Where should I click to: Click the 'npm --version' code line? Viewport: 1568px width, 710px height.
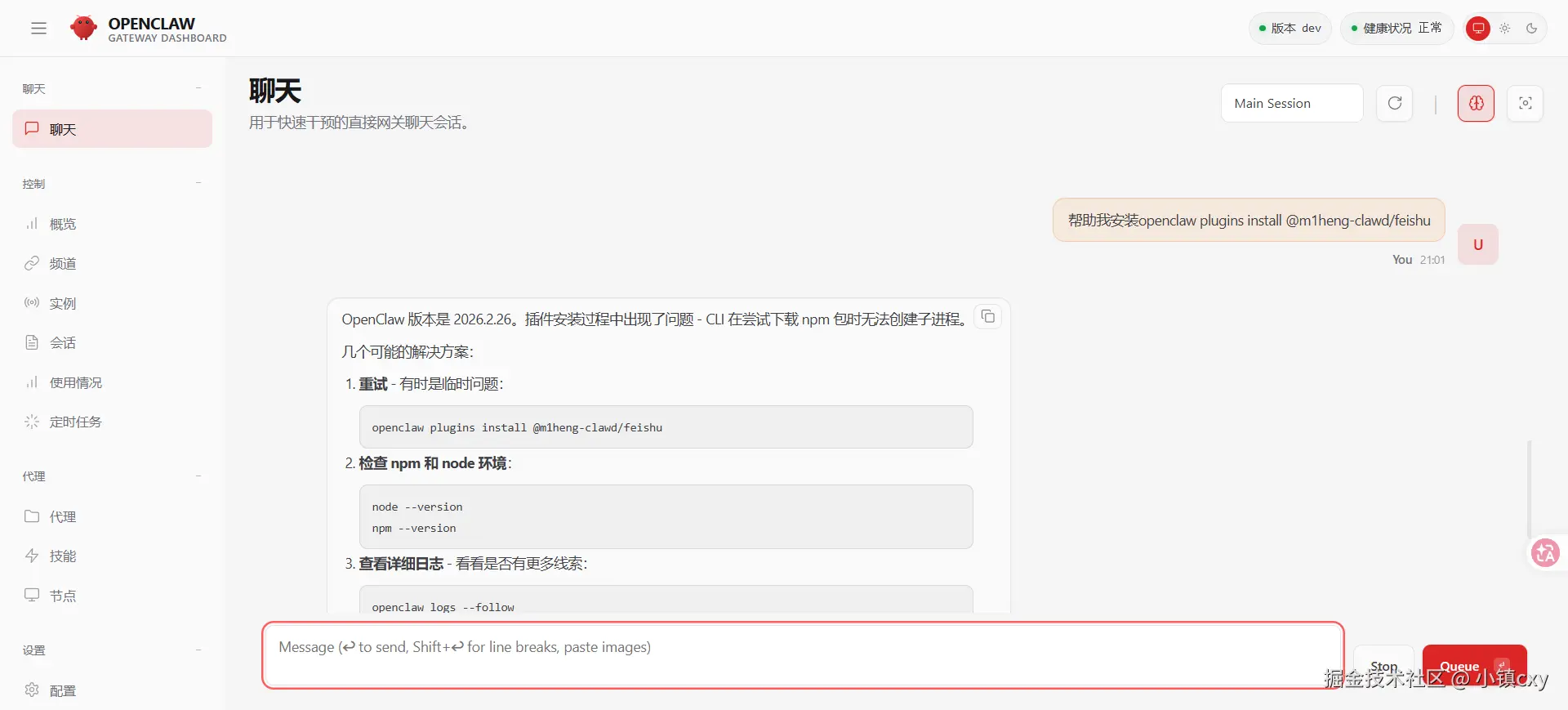click(x=414, y=529)
